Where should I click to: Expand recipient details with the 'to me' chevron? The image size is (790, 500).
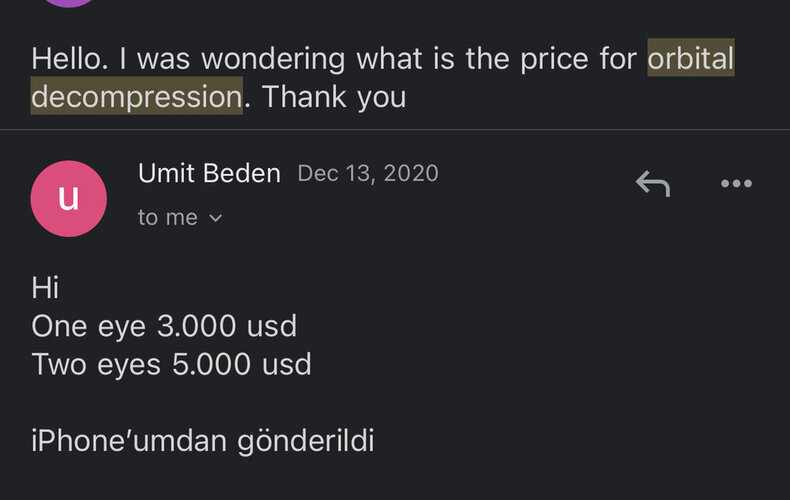coord(216,218)
